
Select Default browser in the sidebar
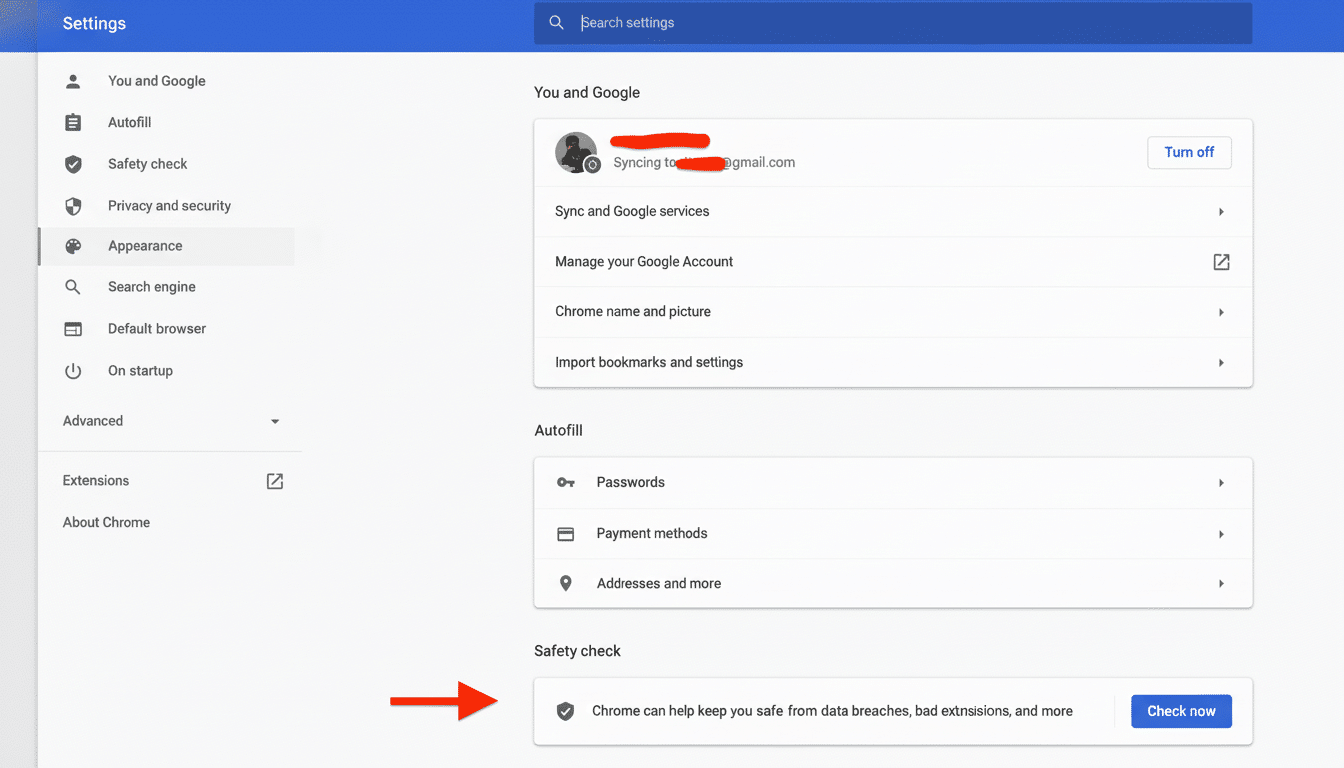coord(156,328)
